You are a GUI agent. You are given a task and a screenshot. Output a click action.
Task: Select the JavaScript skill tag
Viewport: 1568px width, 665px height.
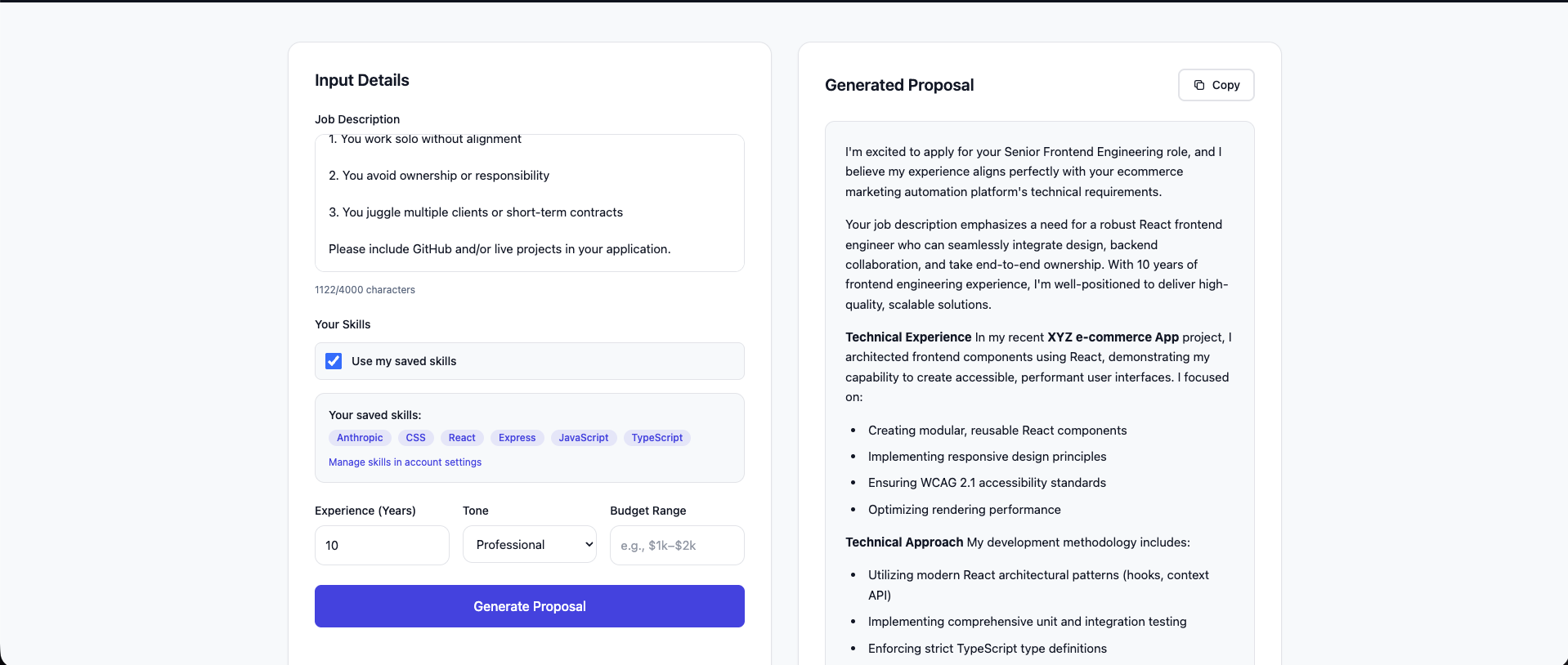[584, 438]
